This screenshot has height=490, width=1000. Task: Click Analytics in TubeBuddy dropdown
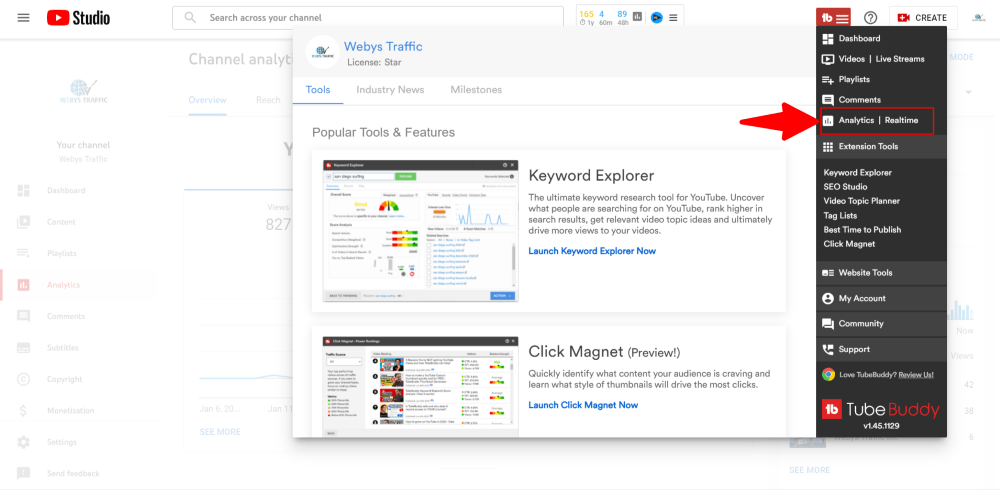857,121
